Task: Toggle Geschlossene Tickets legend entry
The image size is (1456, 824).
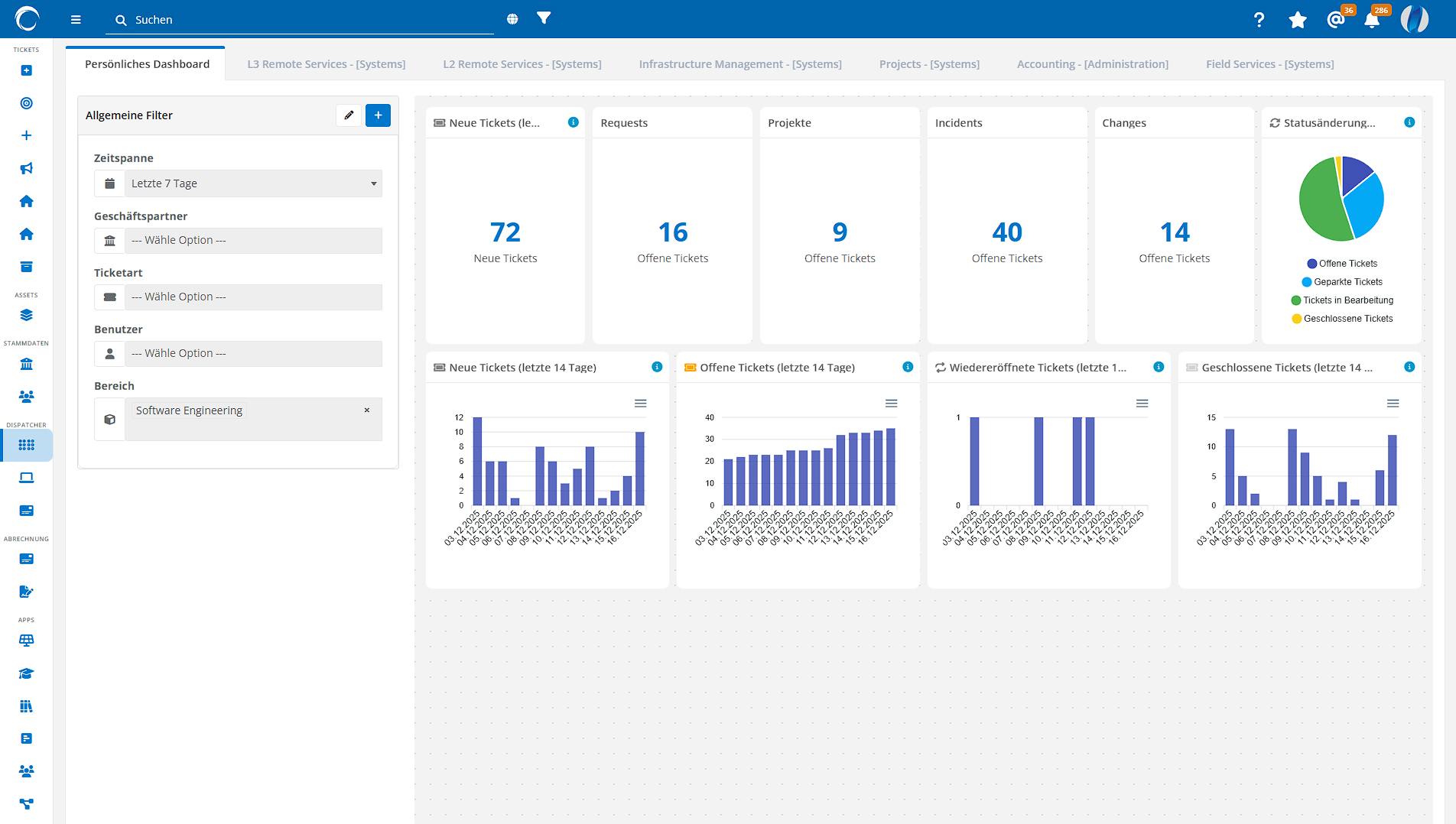Action: click(1347, 319)
